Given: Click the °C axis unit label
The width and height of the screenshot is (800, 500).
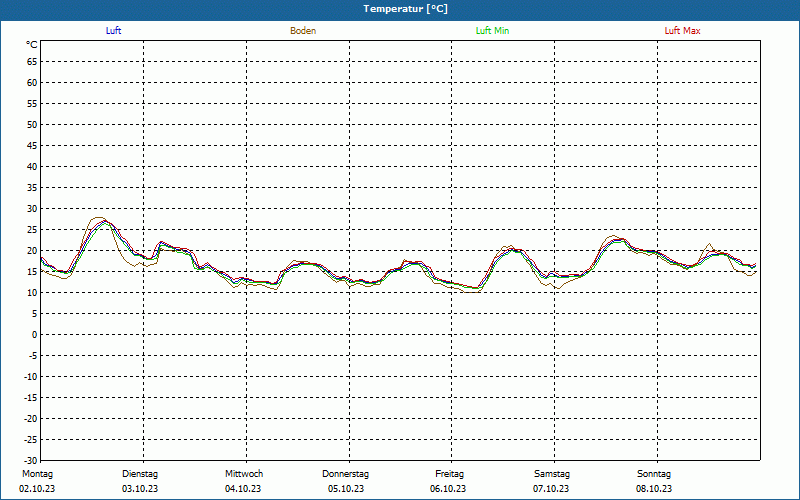Looking at the screenshot, I should [x=32, y=45].
